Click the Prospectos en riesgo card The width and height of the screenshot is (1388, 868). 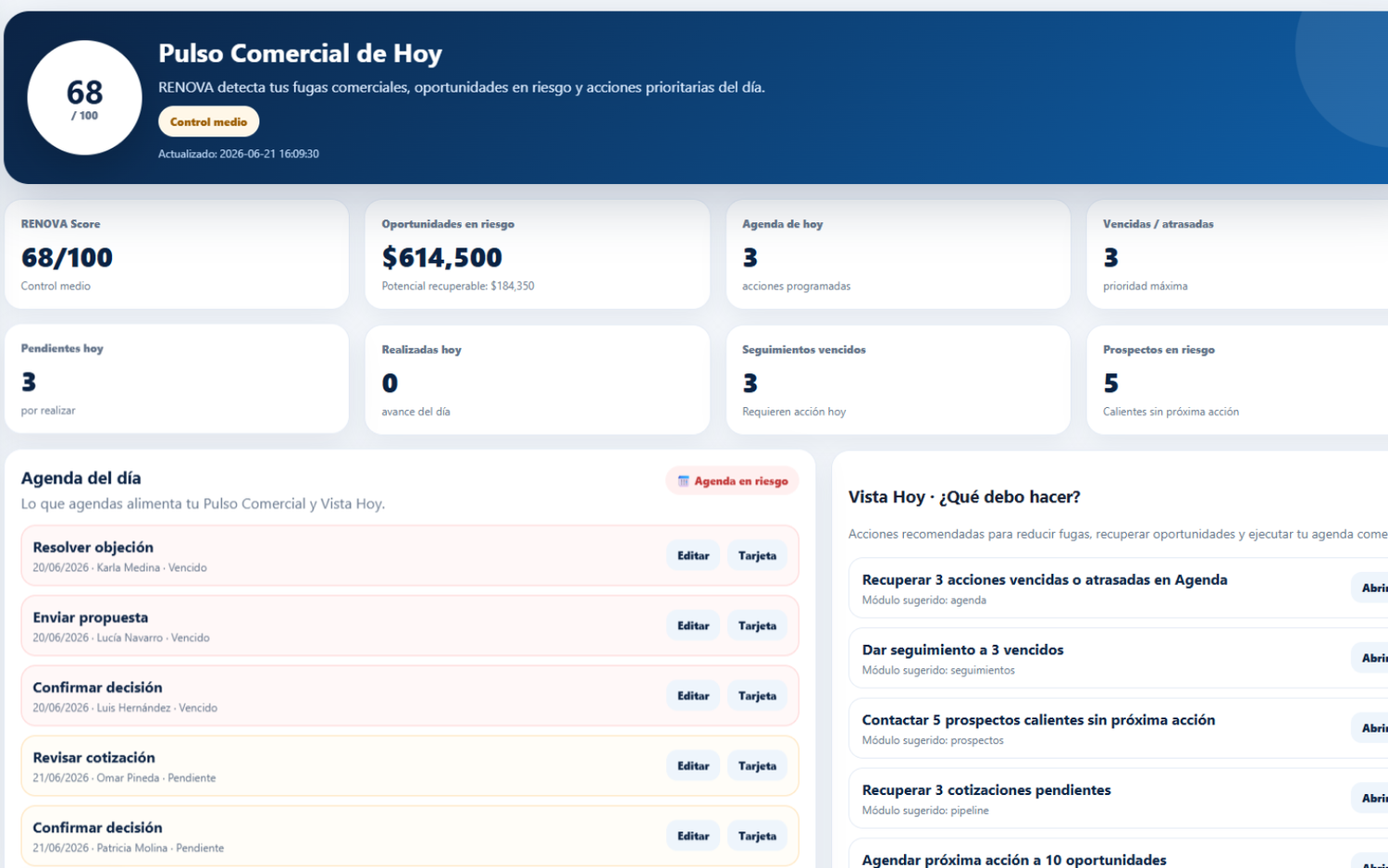coord(1237,379)
